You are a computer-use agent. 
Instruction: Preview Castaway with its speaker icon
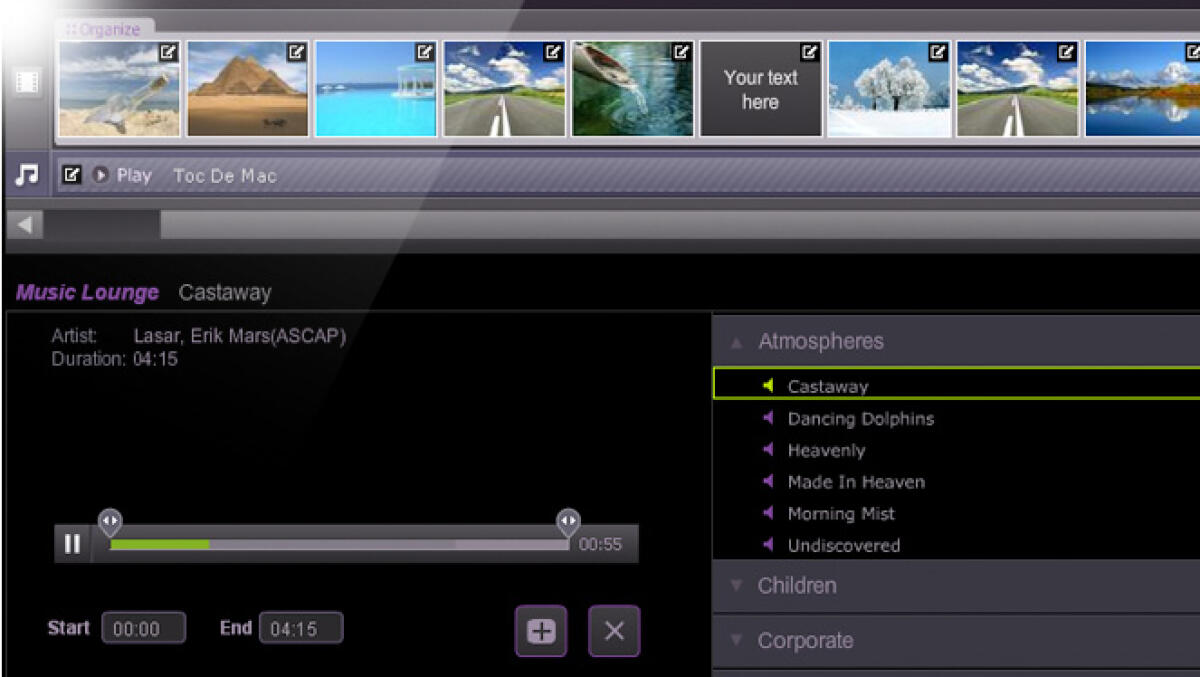click(x=768, y=385)
